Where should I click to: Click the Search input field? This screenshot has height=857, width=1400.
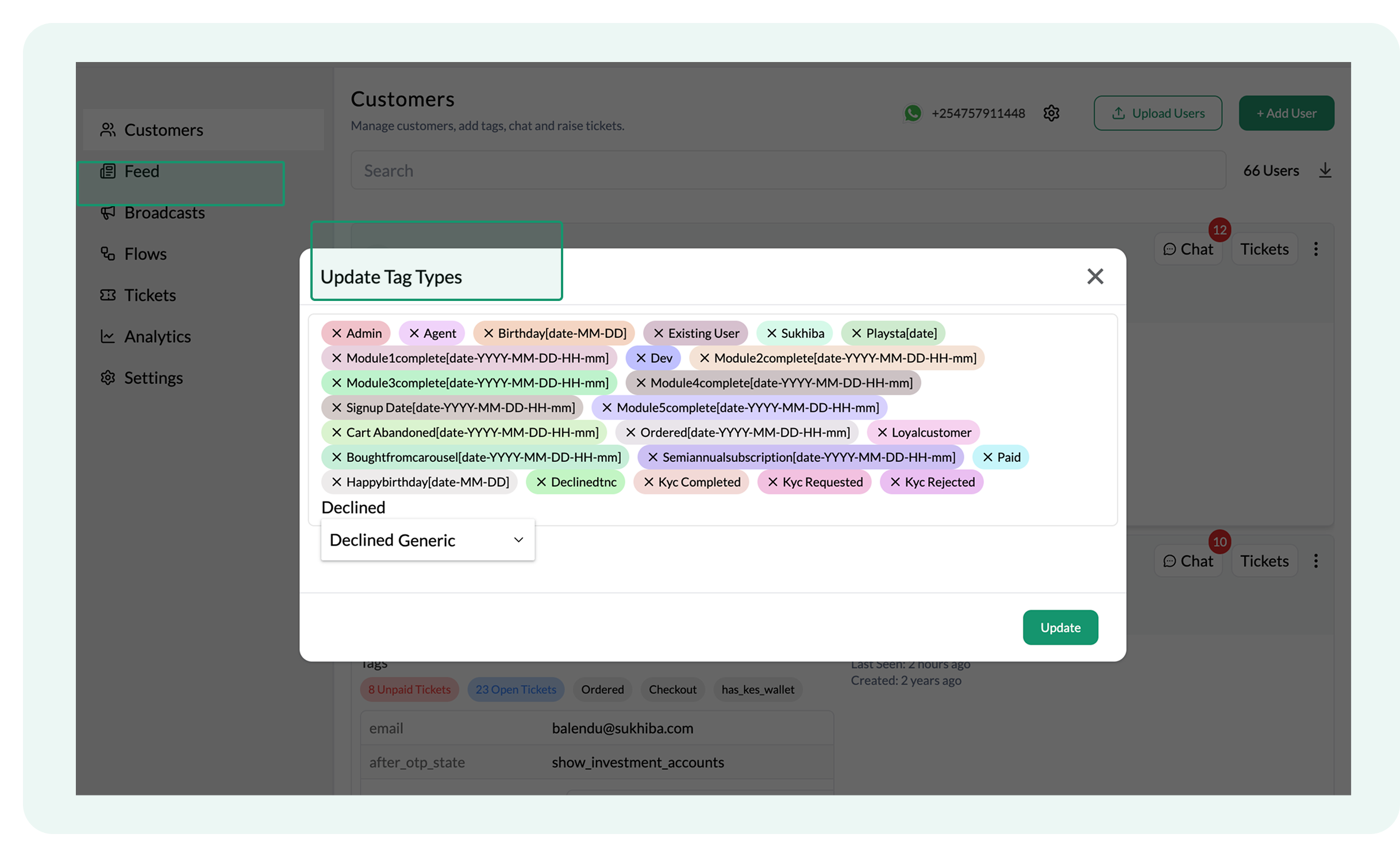tap(787, 171)
